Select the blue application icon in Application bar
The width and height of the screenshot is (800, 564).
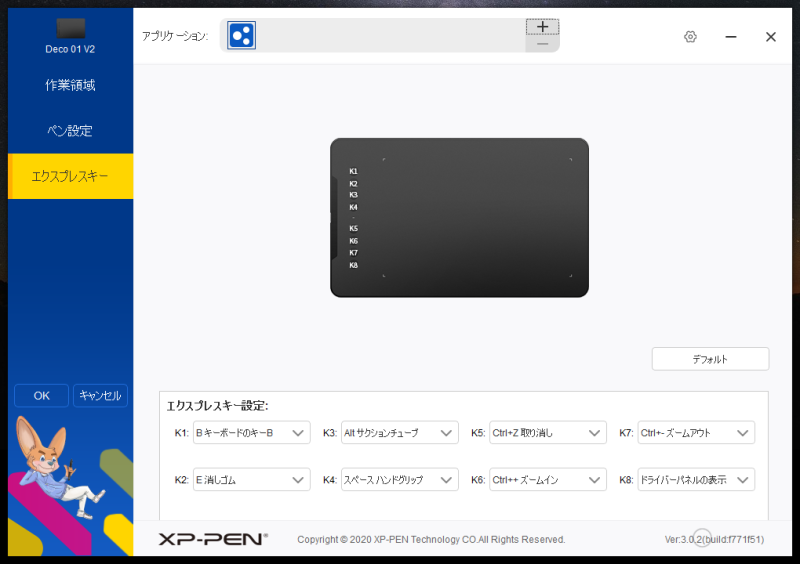pos(241,35)
